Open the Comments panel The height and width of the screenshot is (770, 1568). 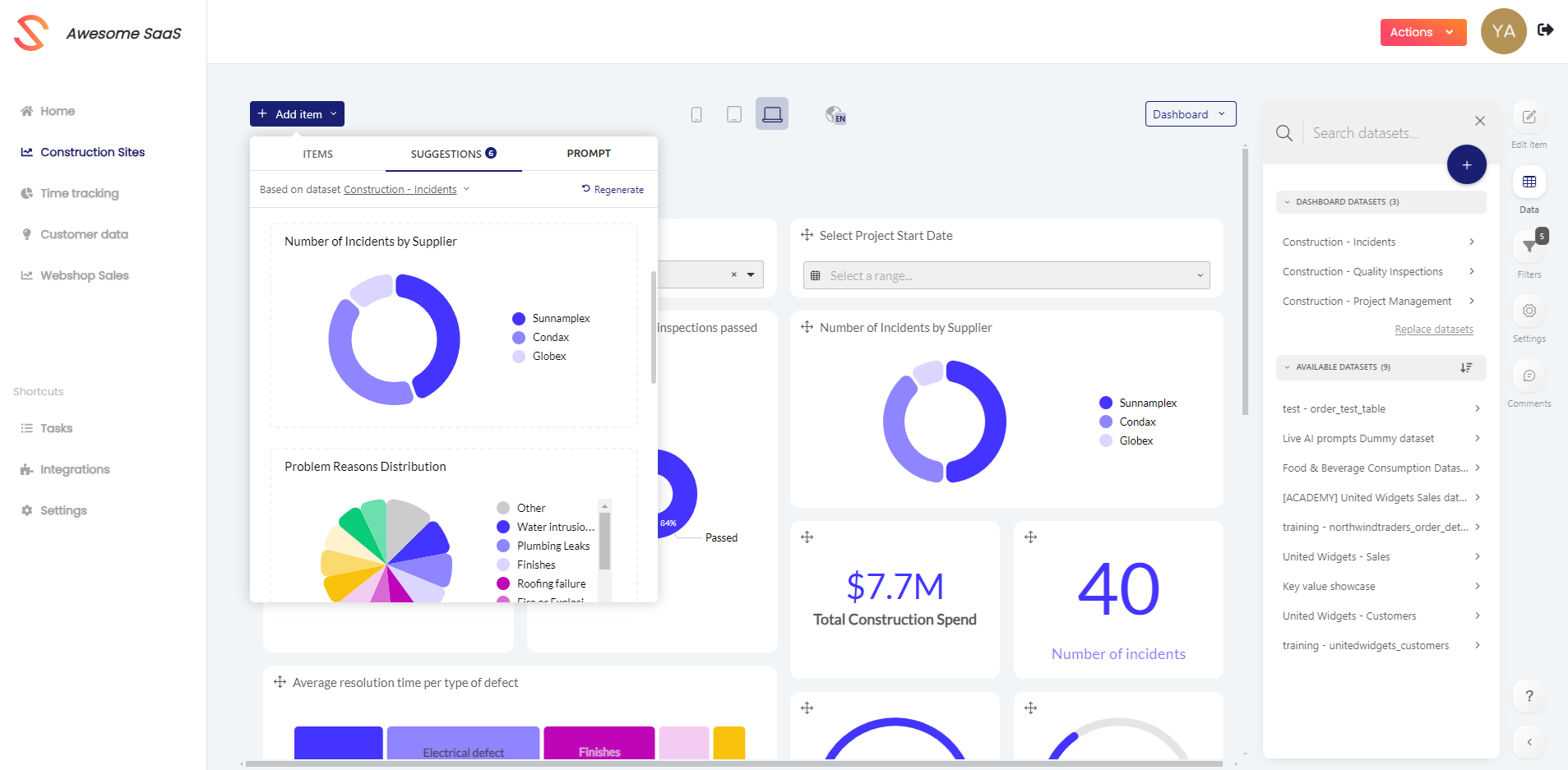pyautogui.click(x=1529, y=376)
